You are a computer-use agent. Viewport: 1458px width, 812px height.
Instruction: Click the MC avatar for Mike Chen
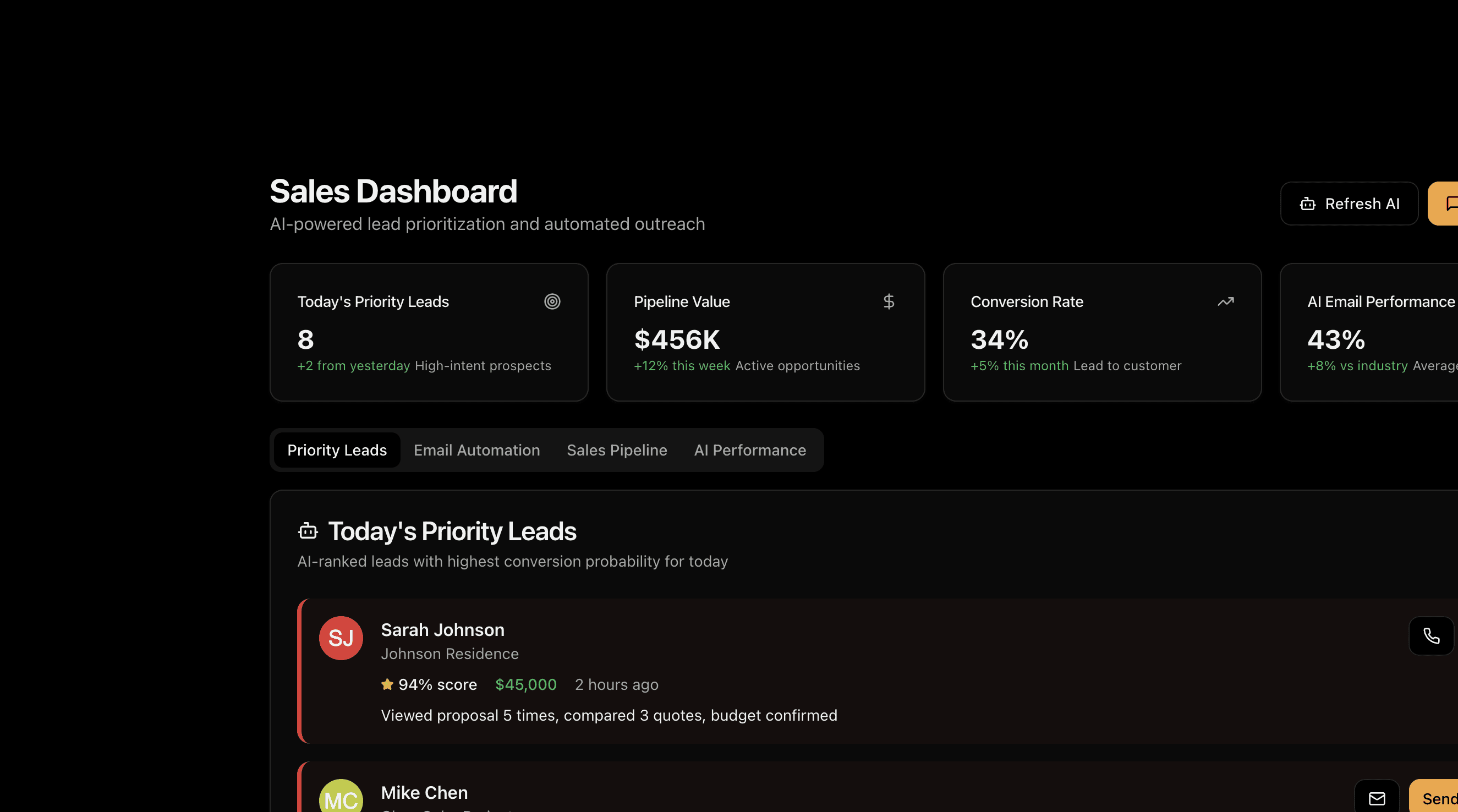[x=341, y=798]
